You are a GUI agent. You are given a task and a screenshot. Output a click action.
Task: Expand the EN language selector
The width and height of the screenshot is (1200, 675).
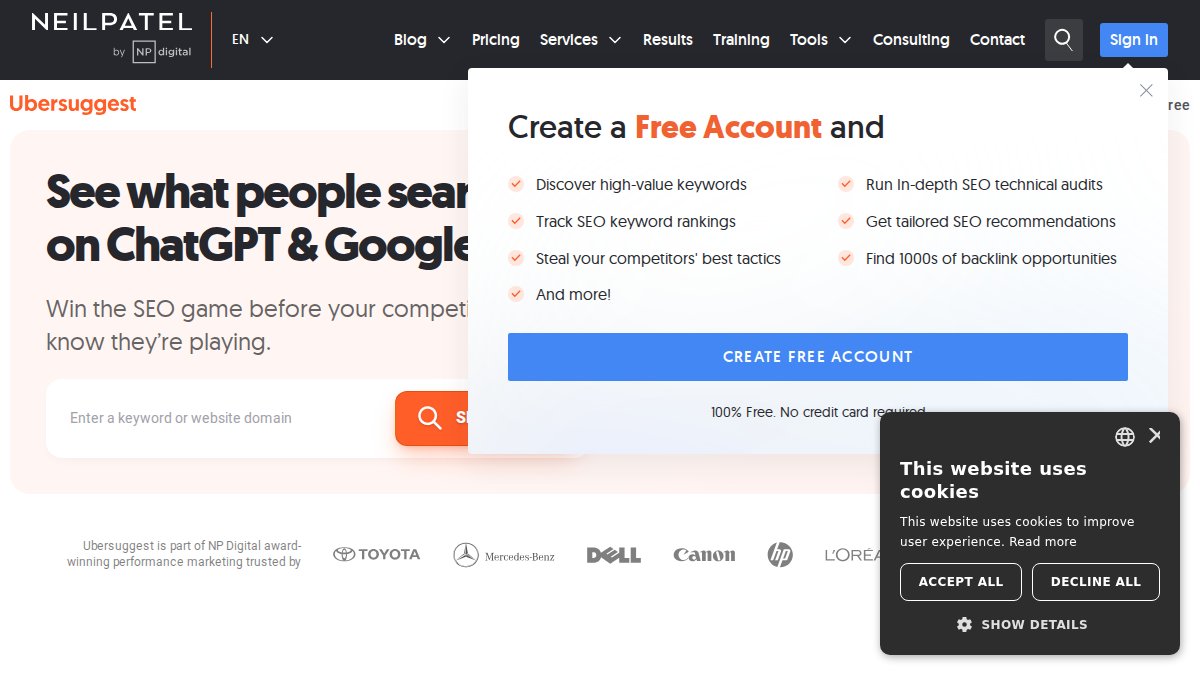click(250, 39)
